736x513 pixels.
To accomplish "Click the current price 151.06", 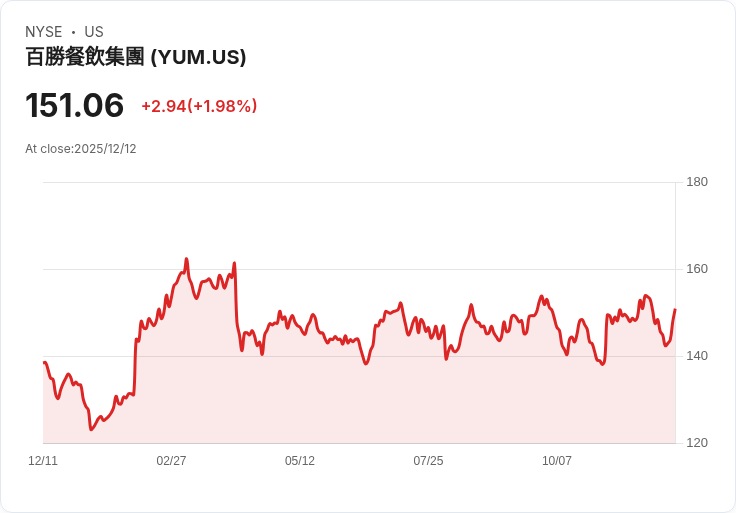I will [74, 105].
